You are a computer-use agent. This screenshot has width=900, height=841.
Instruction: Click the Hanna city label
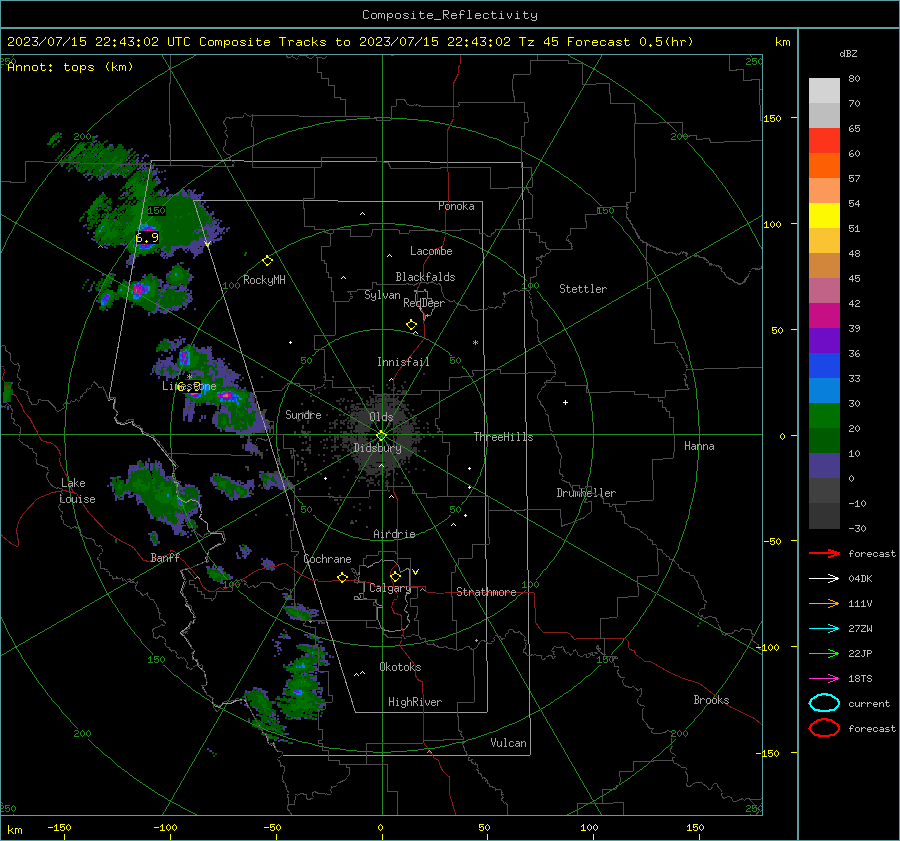pos(699,446)
